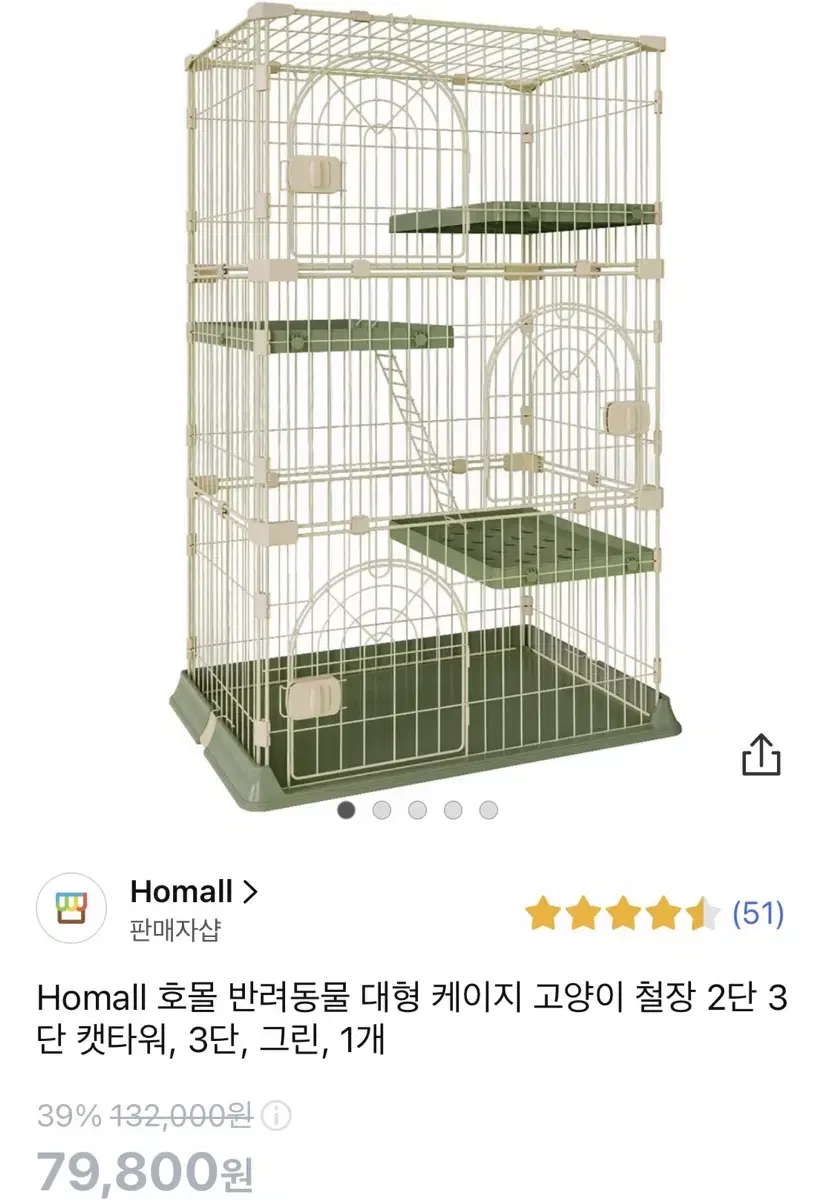Tap the 39% discount label
Viewport: 835px width, 1200px height.
click(x=69, y=1115)
